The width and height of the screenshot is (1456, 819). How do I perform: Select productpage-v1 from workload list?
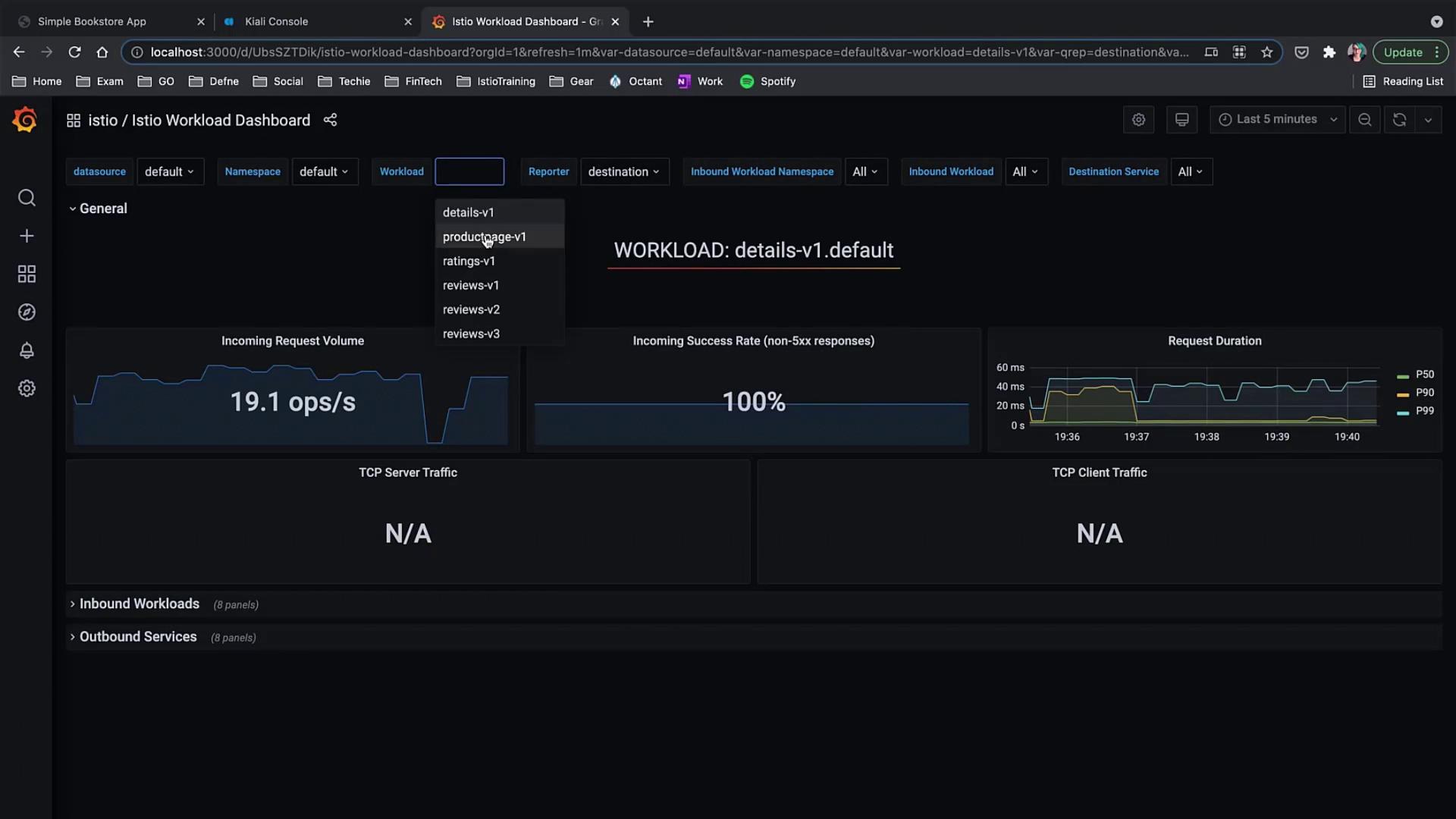pos(484,237)
